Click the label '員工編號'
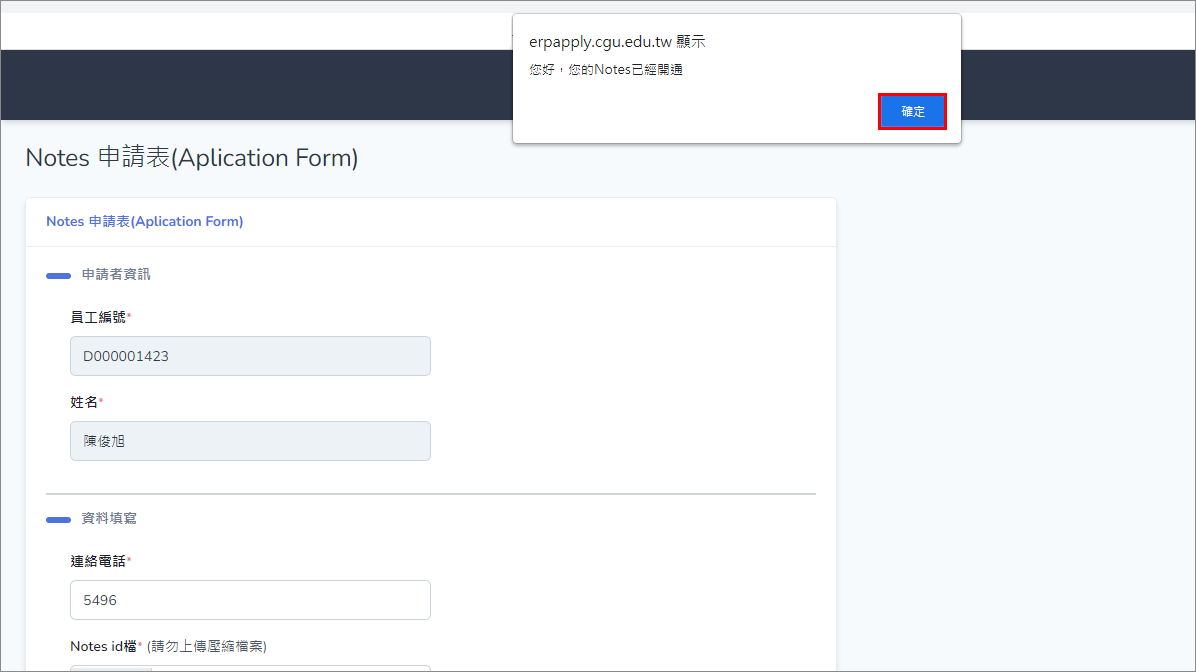 coord(98,317)
